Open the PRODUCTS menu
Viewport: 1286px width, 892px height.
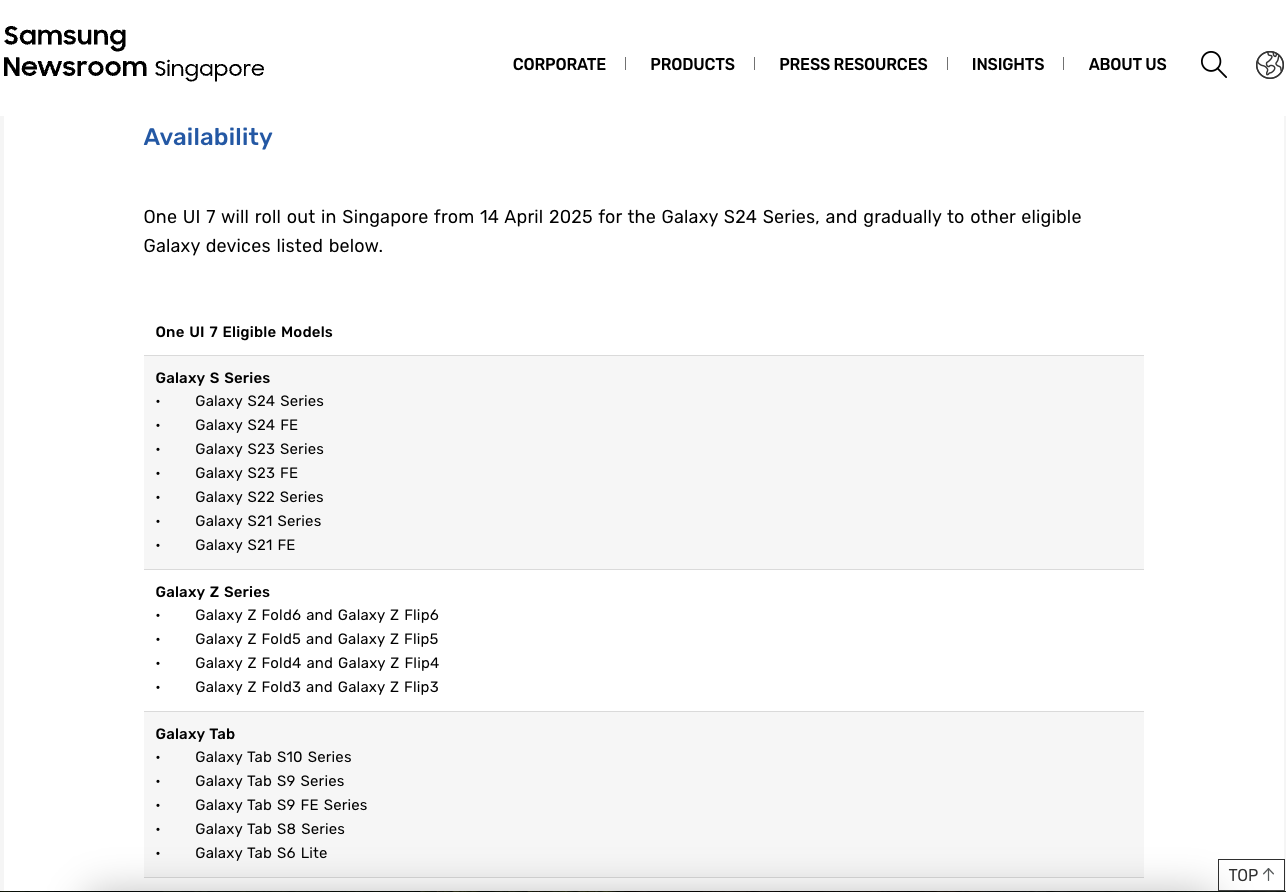click(x=692, y=64)
